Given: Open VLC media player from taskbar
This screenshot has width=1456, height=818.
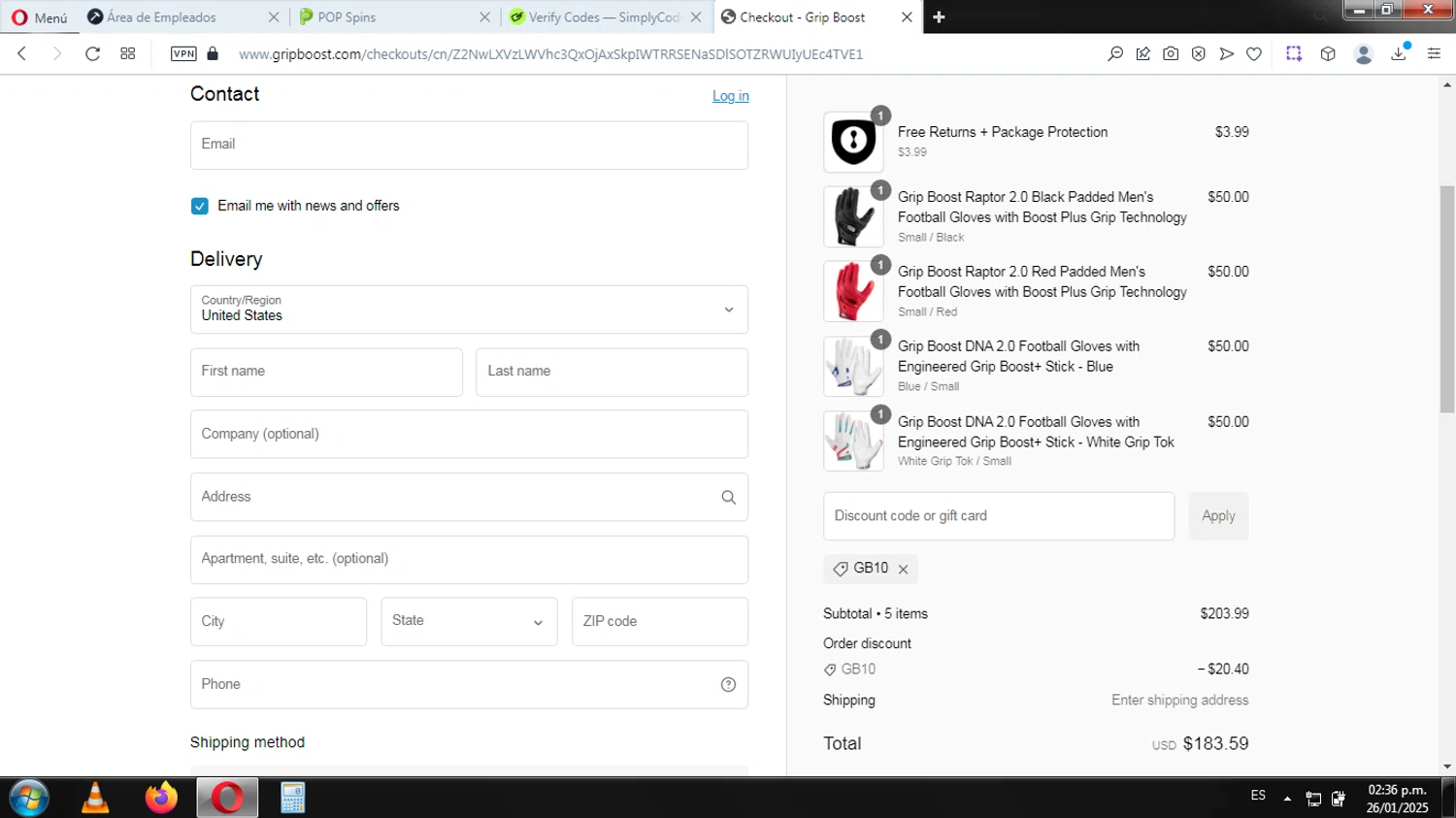Looking at the screenshot, I should point(95,798).
